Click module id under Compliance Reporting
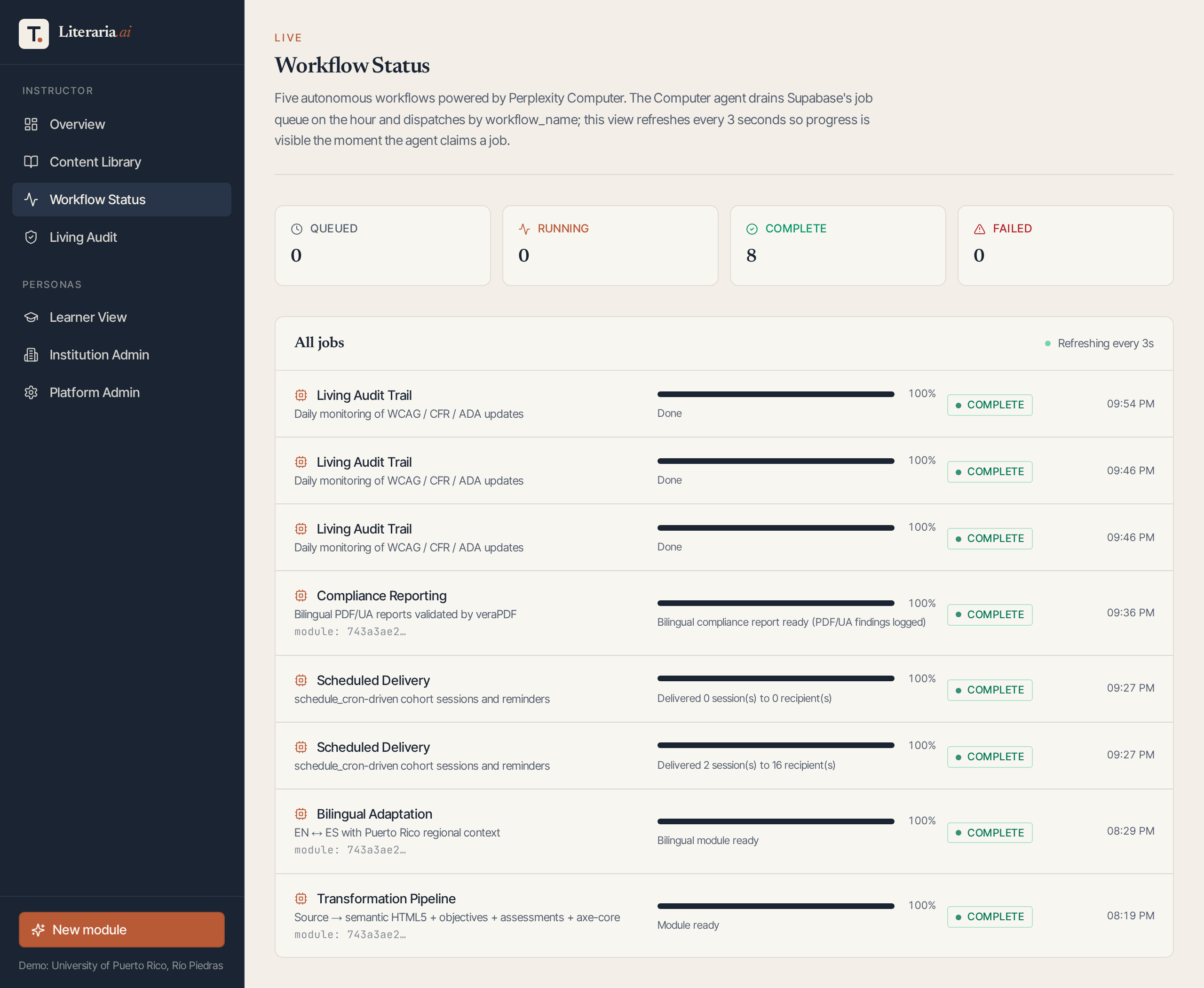This screenshot has height=988, width=1204. (350, 631)
